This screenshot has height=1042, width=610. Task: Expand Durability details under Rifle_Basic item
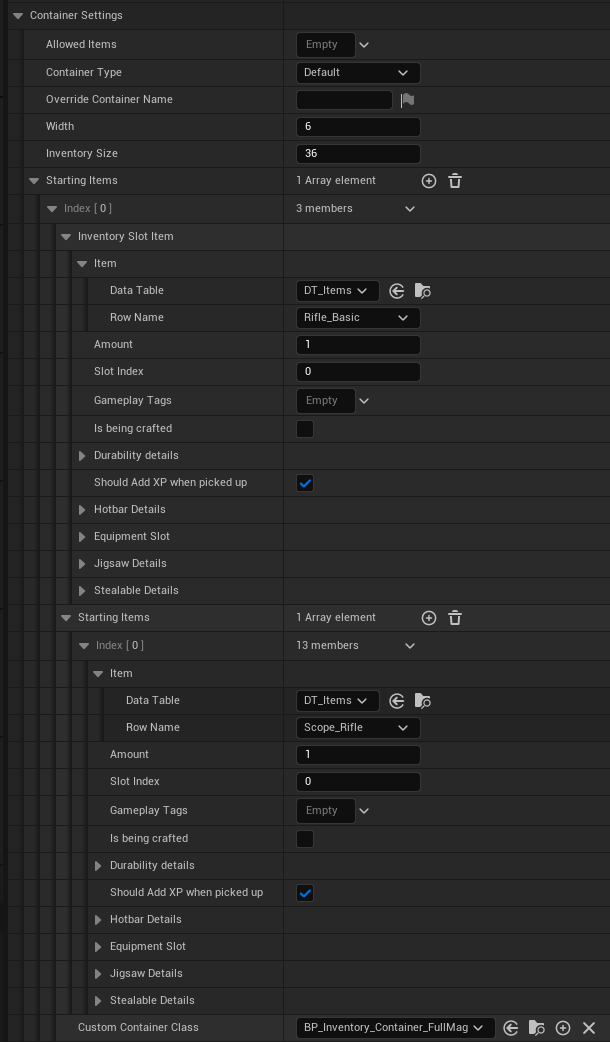(82, 456)
